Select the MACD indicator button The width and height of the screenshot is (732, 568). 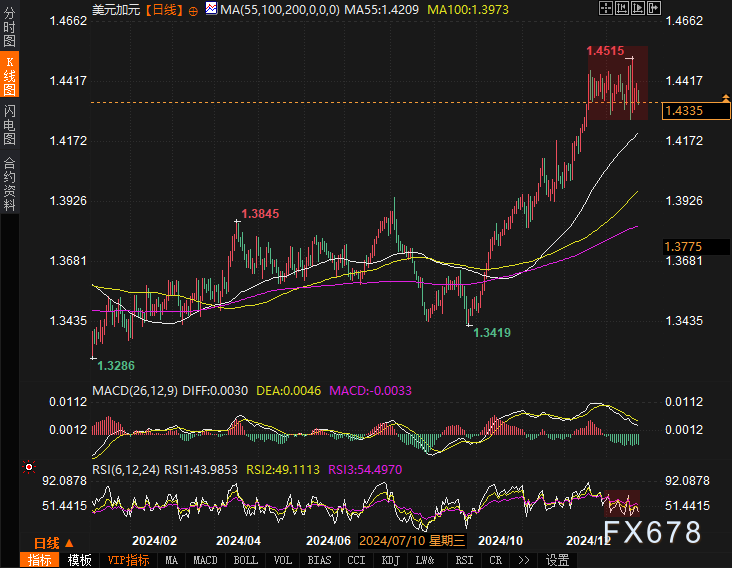click(x=205, y=560)
